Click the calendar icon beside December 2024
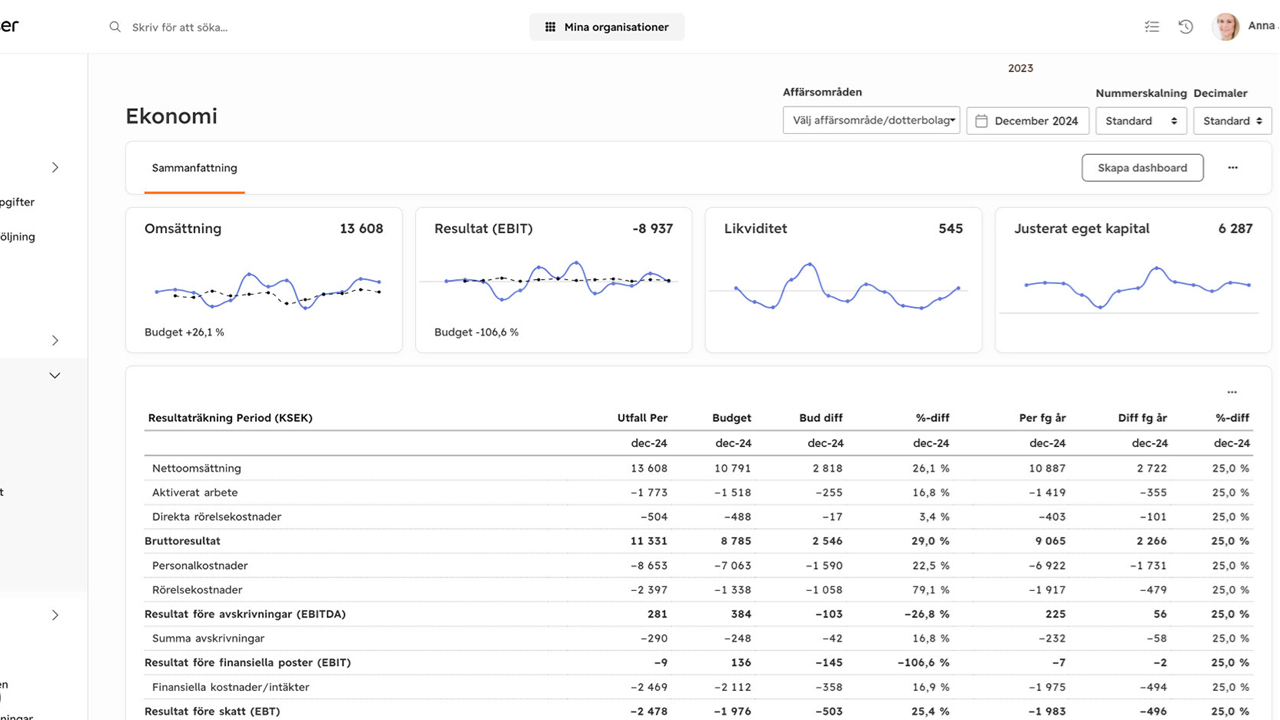This screenshot has height=720, width=1280. [982, 121]
